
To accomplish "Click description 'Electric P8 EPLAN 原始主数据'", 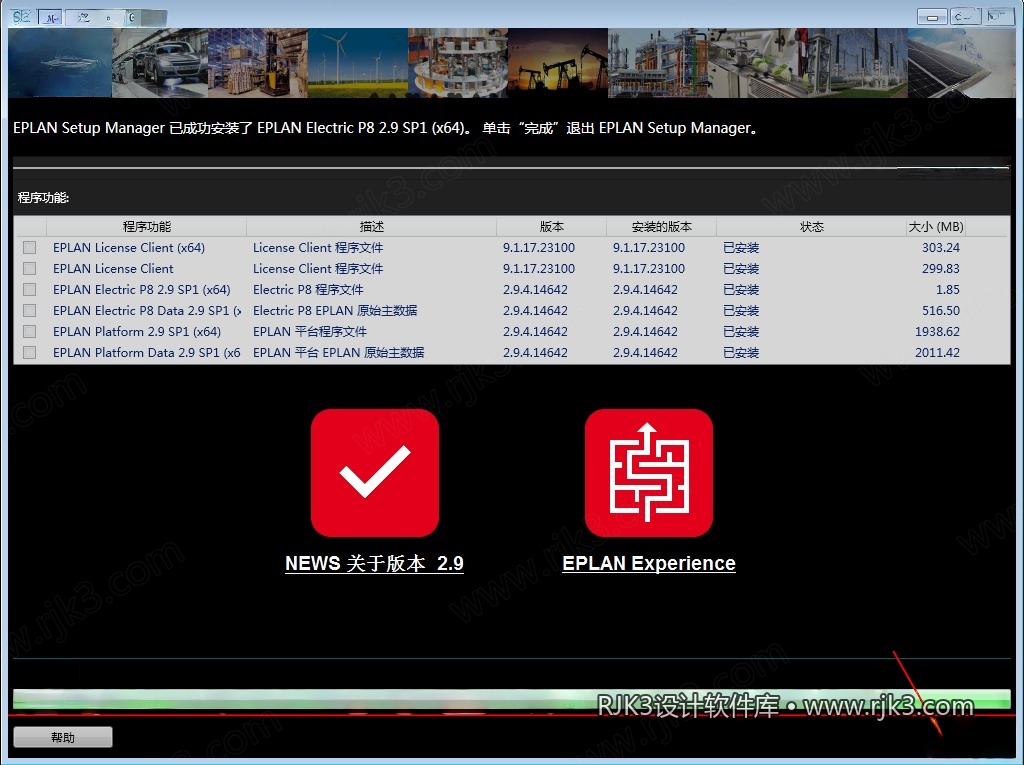I will [x=335, y=310].
